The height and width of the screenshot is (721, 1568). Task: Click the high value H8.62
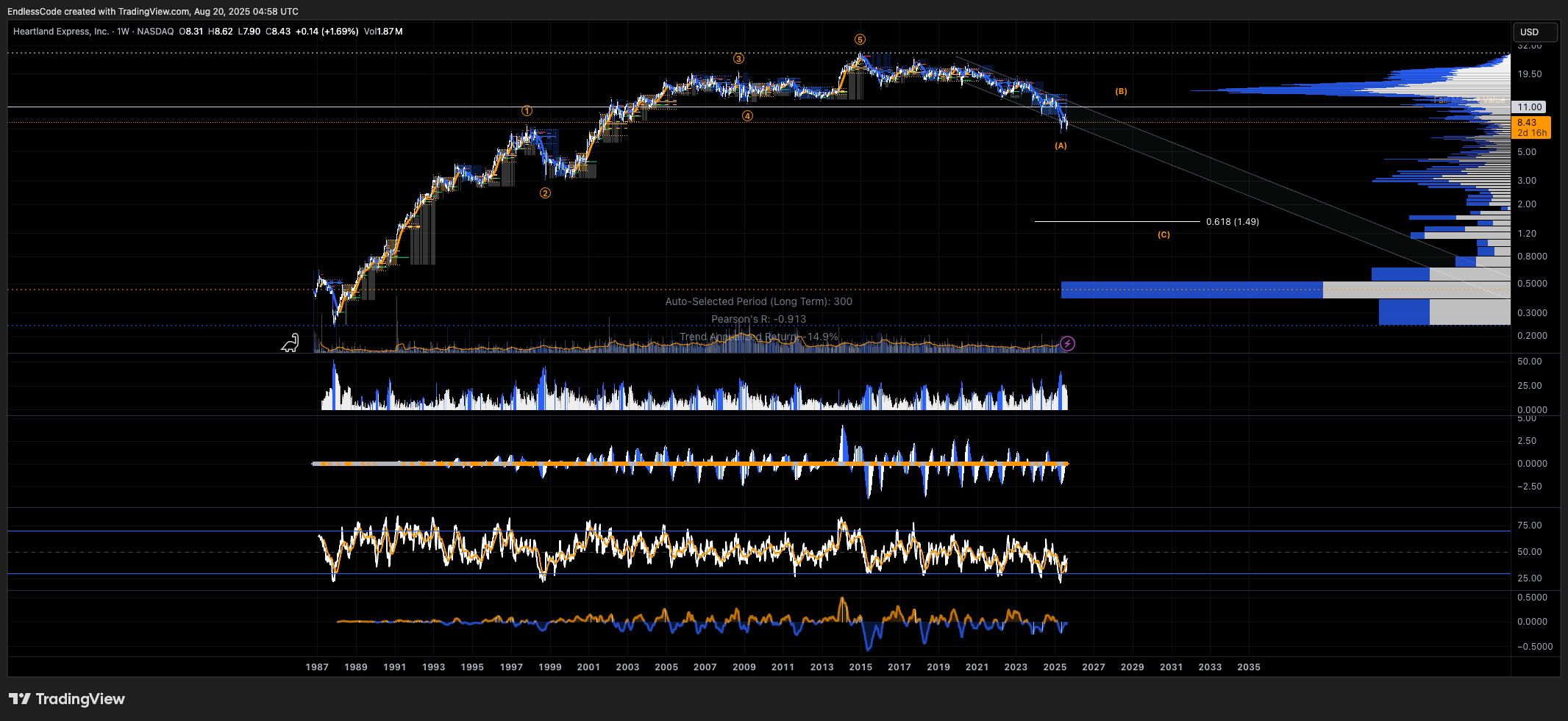(221, 32)
